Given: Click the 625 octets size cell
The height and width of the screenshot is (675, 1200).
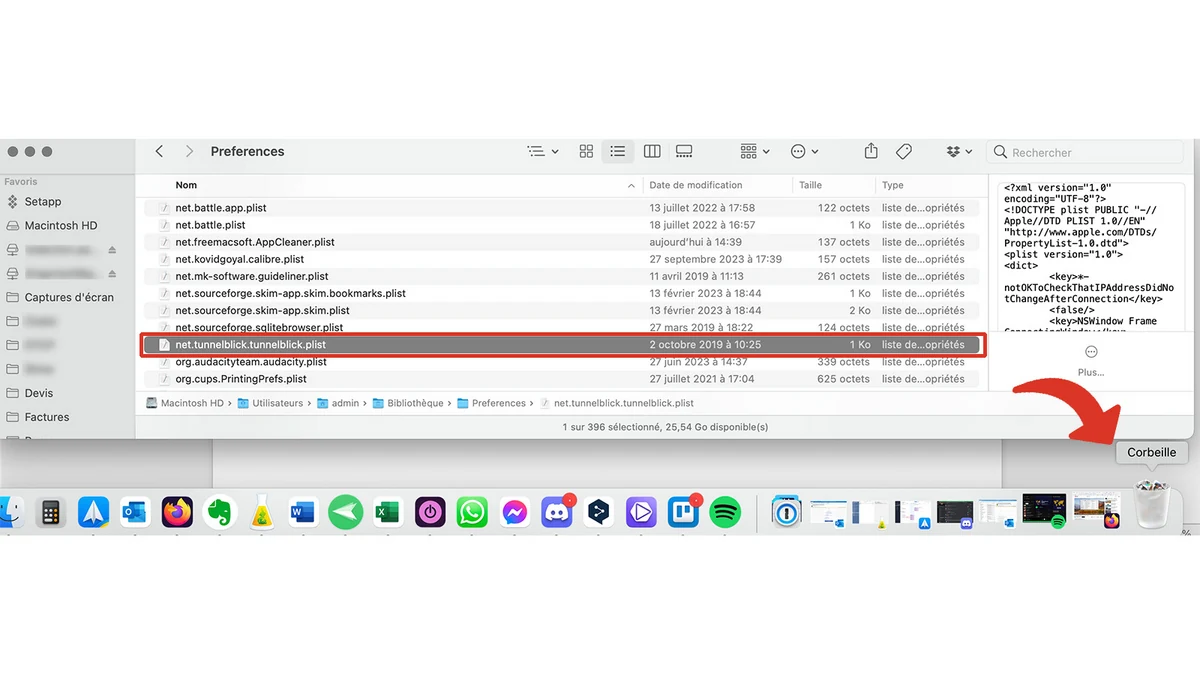Looking at the screenshot, I should [844, 379].
